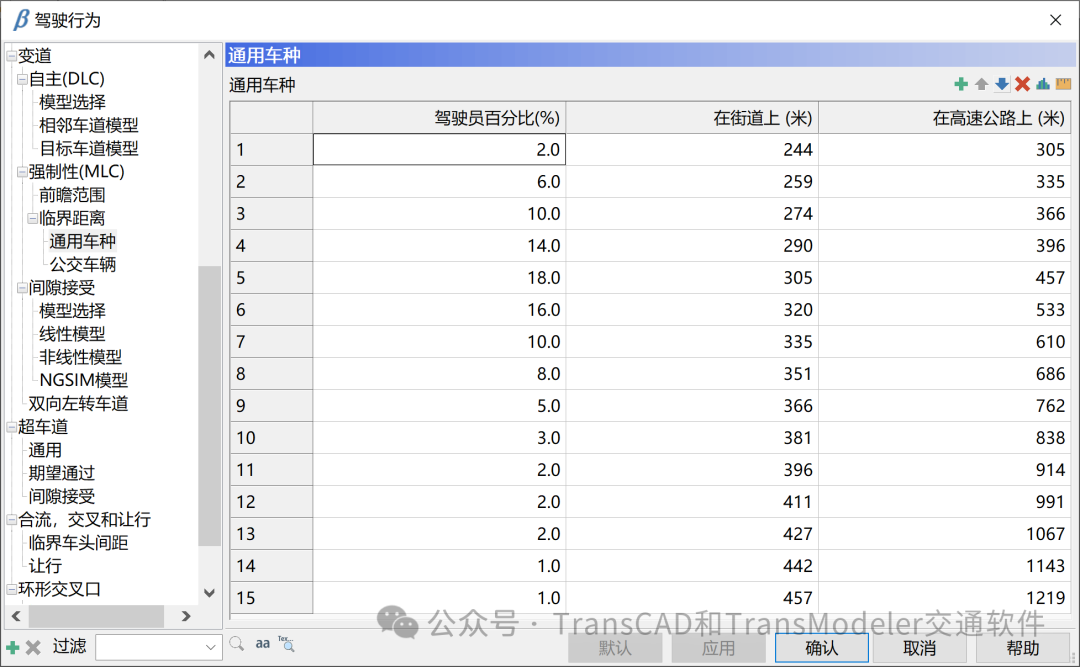Screen dimensions: 1080x667
Task: Open help via the 帮助 button
Action: coord(1021,647)
